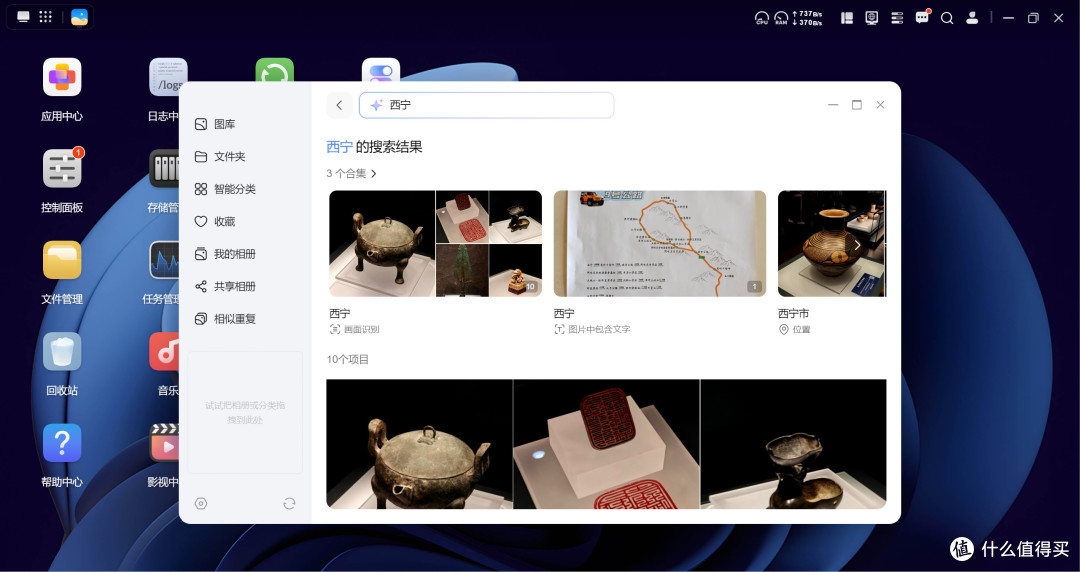Click the album drop zone area
1080x572 pixels.
coord(245,413)
